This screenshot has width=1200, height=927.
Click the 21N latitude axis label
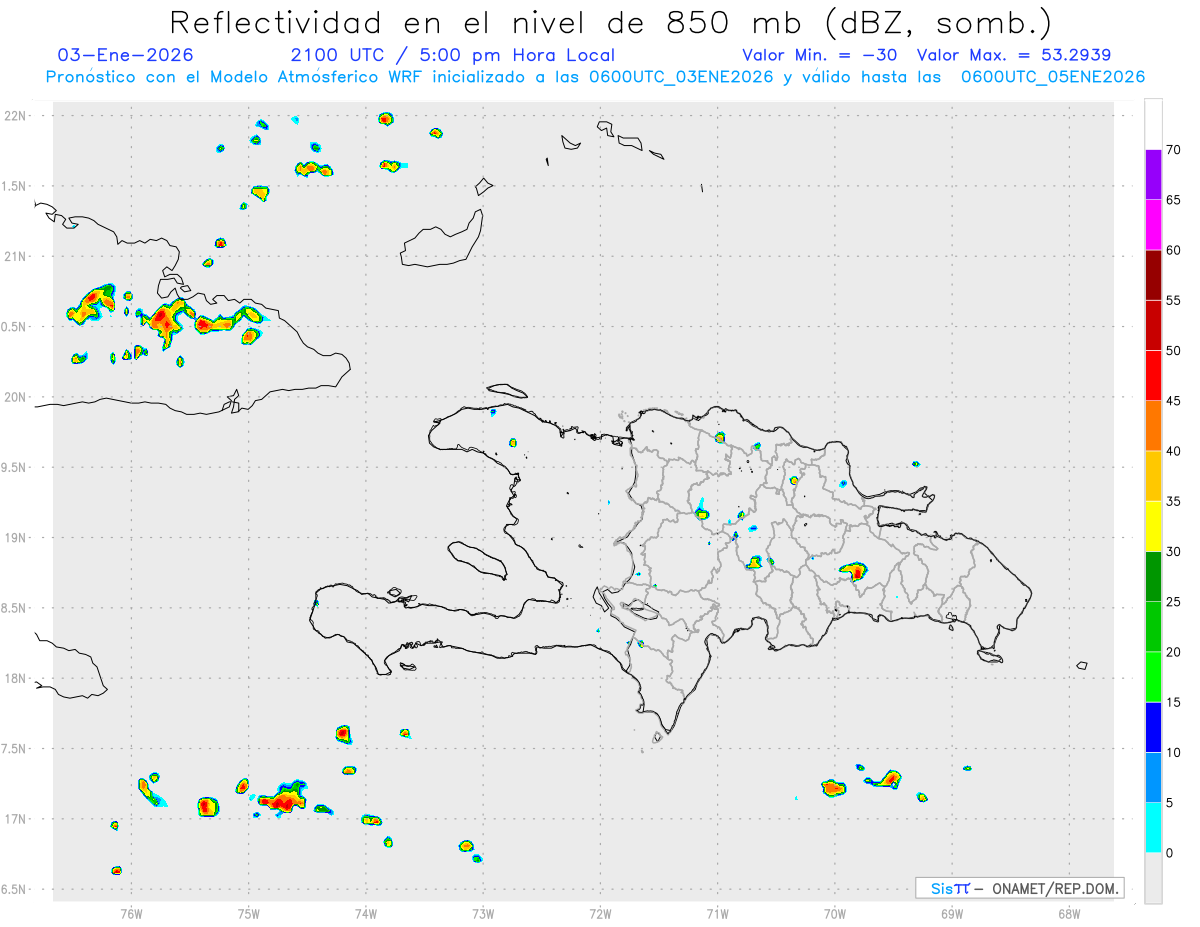point(17,256)
